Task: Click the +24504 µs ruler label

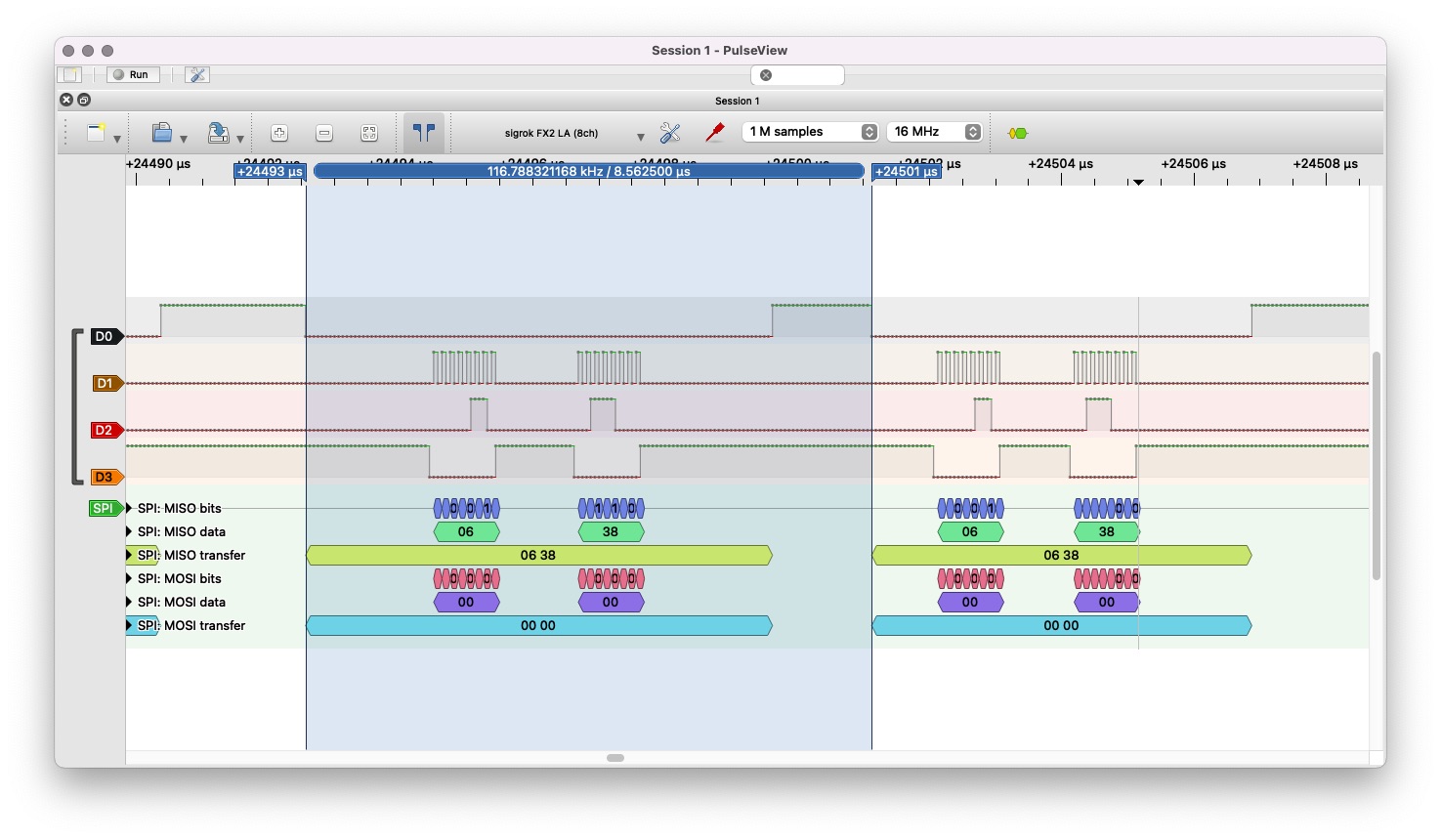Action: coord(1060,164)
